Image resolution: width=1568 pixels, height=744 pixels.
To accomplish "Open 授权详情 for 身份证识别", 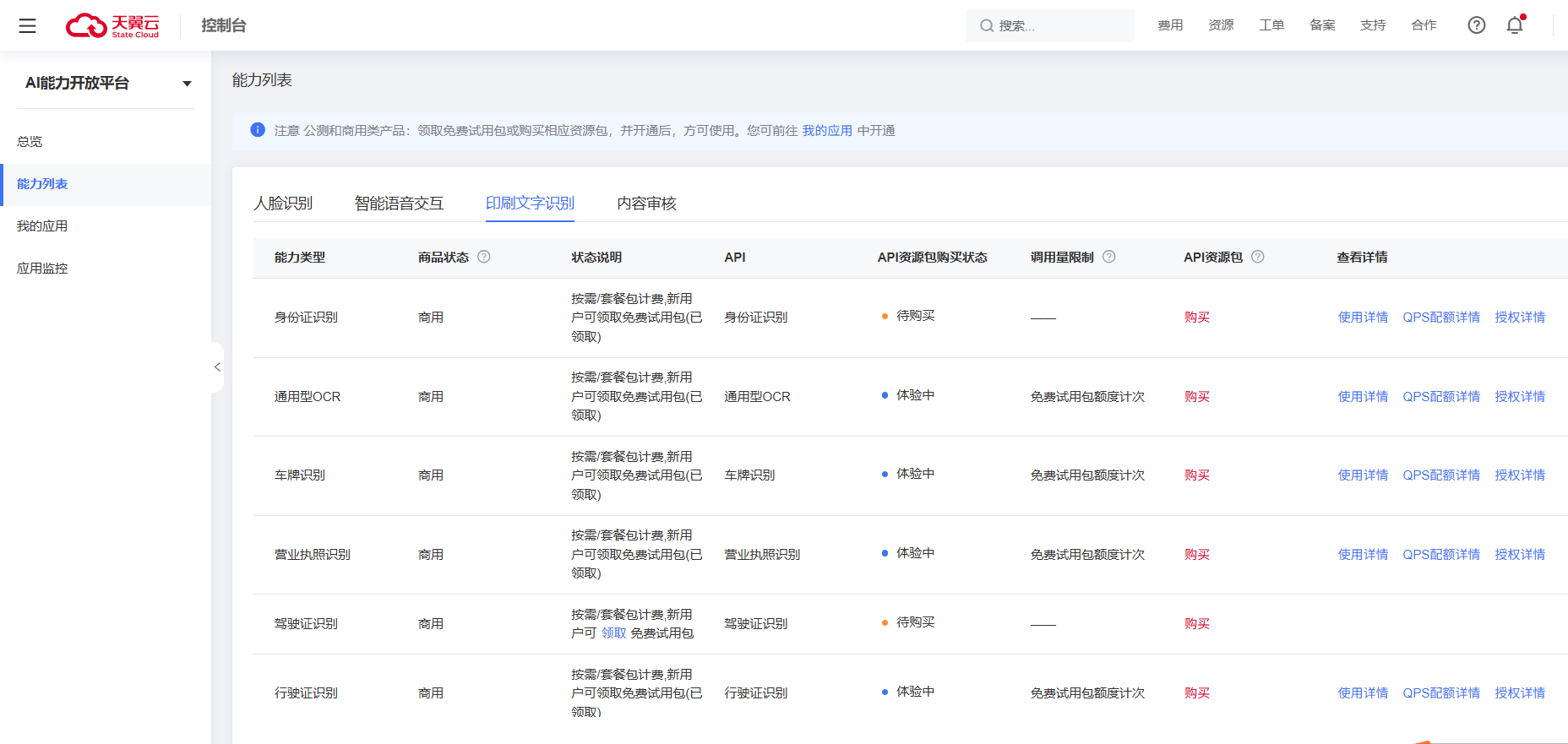I will [1520, 318].
